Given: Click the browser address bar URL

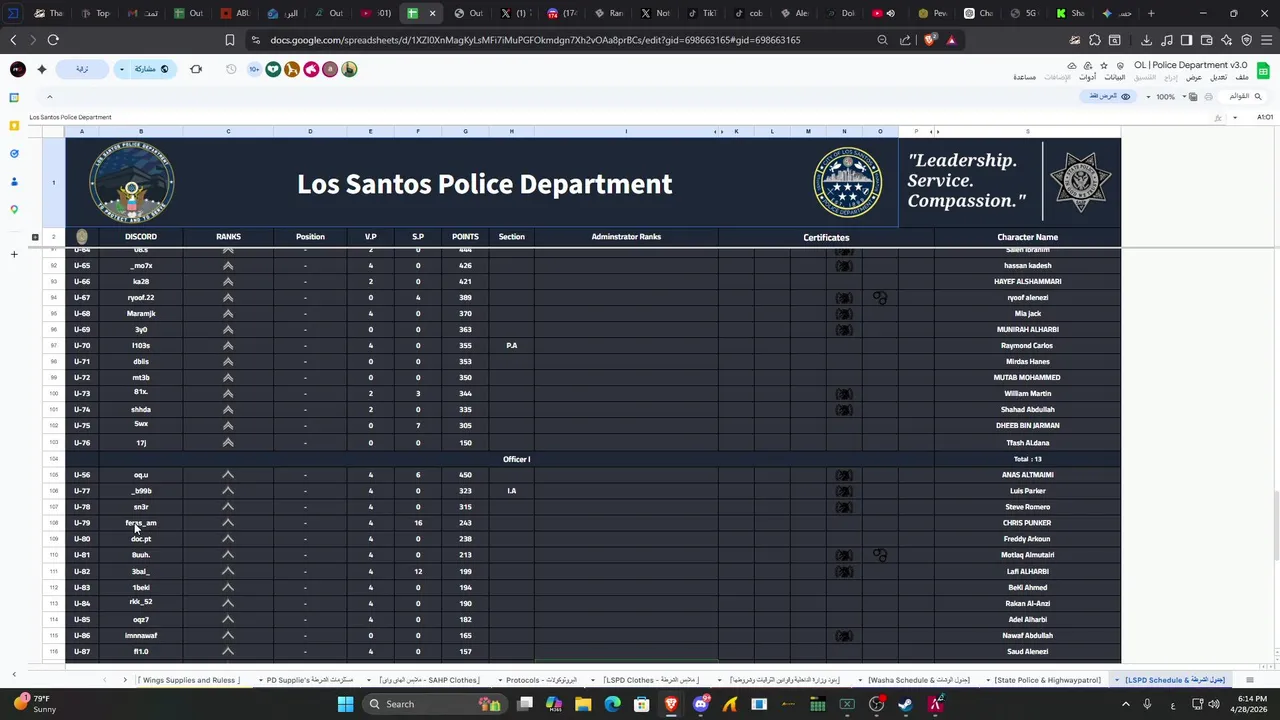Looking at the screenshot, I should [535, 40].
